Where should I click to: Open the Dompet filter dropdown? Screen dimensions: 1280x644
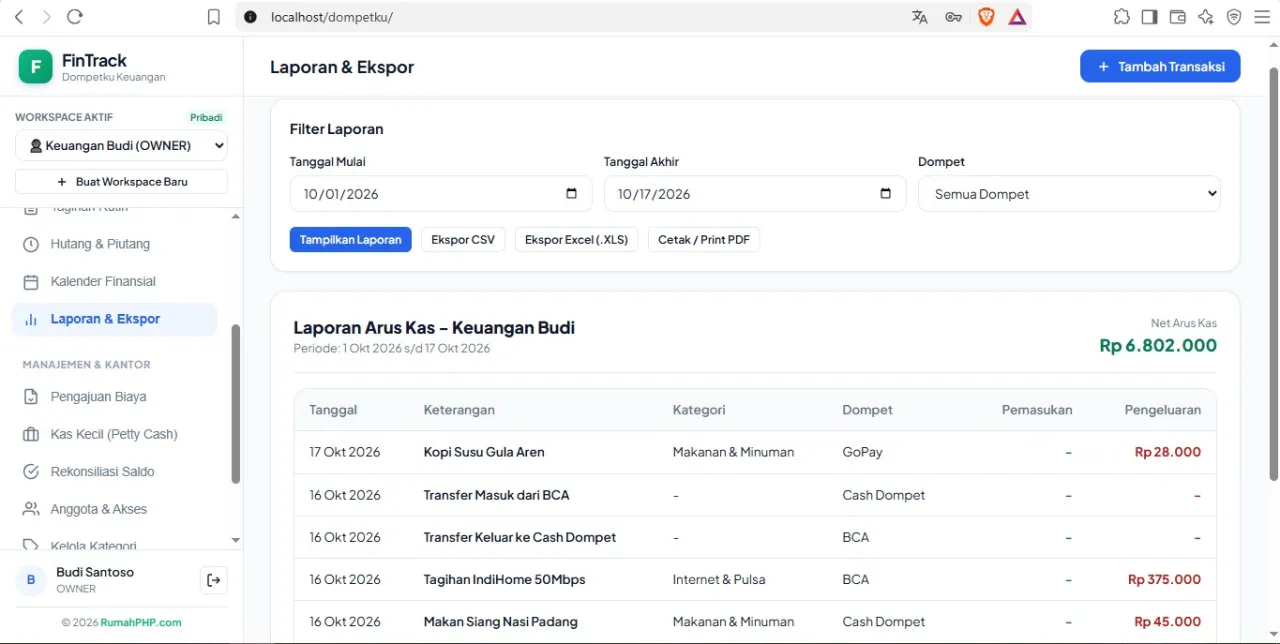[1069, 194]
